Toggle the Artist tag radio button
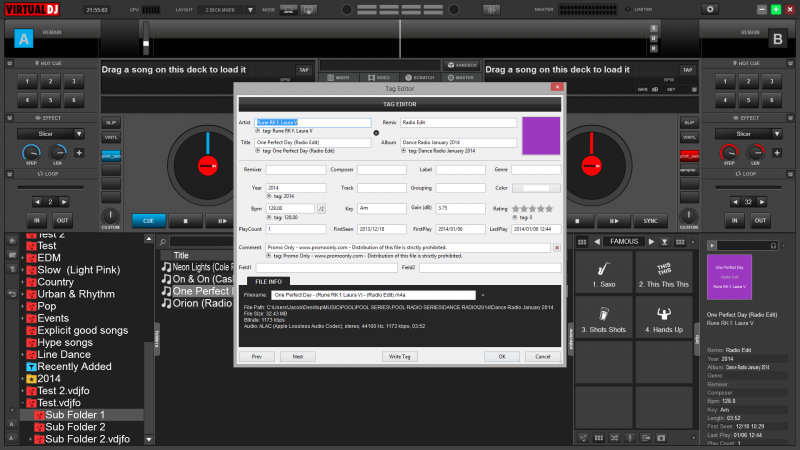Screen dimensions: 800x450 pyautogui.click(x=258, y=131)
